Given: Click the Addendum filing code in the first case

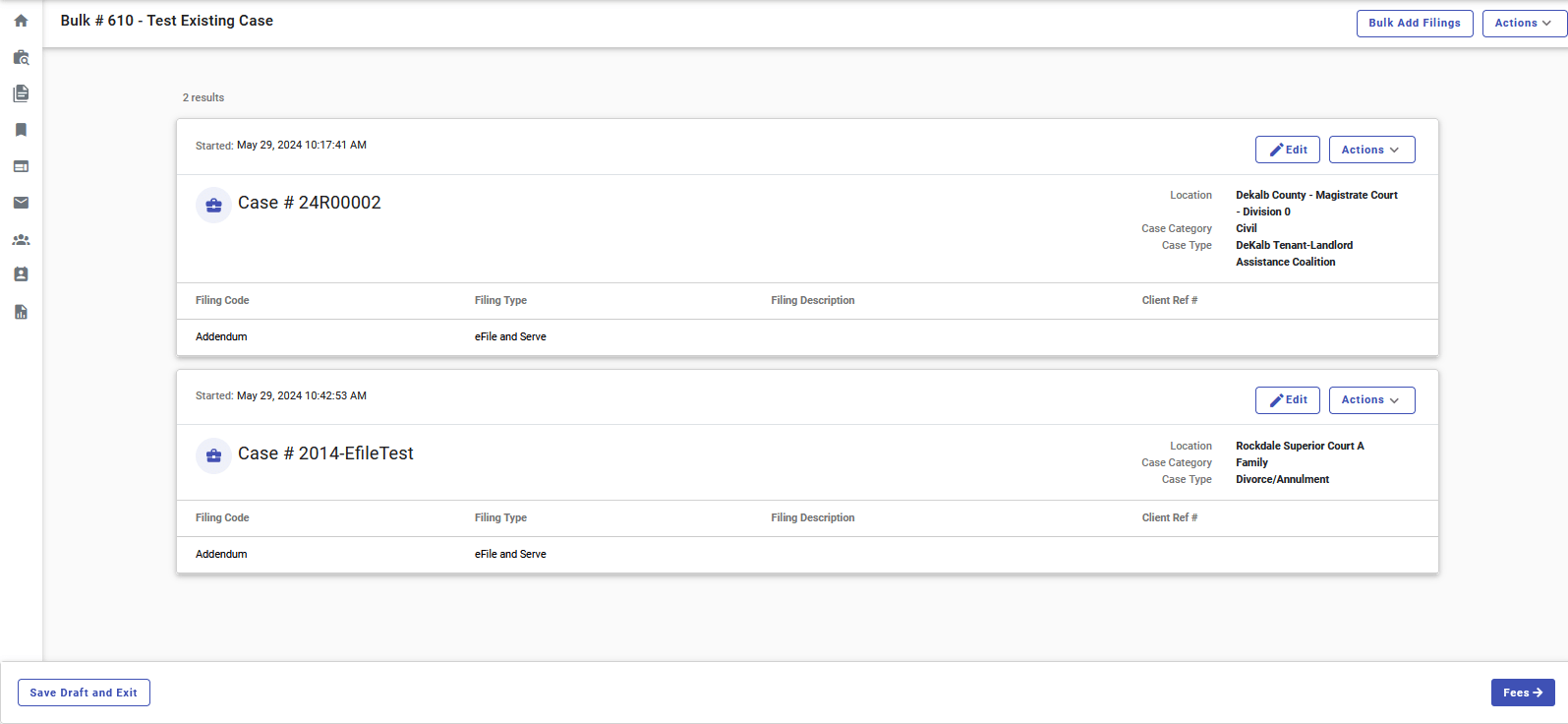Looking at the screenshot, I should [x=221, y=336].
